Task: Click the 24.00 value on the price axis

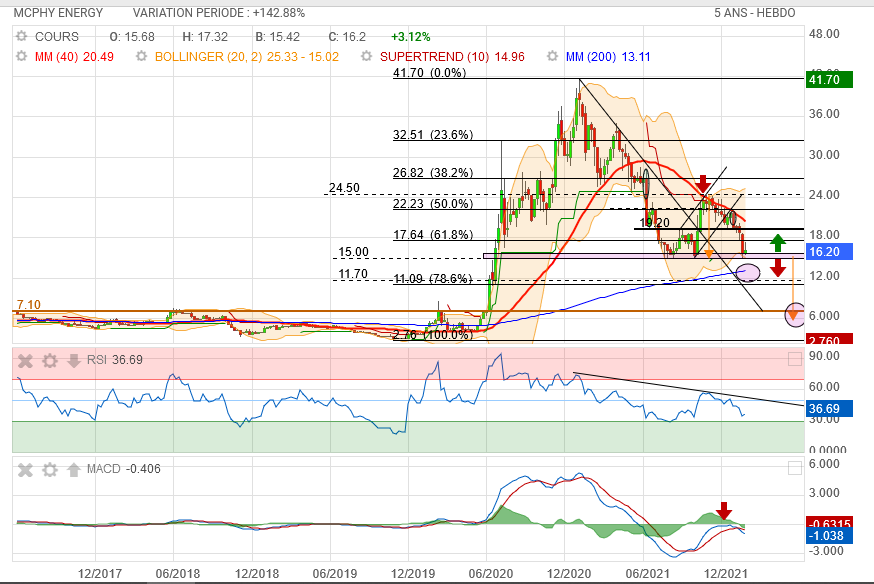Action: click(824, 194)
